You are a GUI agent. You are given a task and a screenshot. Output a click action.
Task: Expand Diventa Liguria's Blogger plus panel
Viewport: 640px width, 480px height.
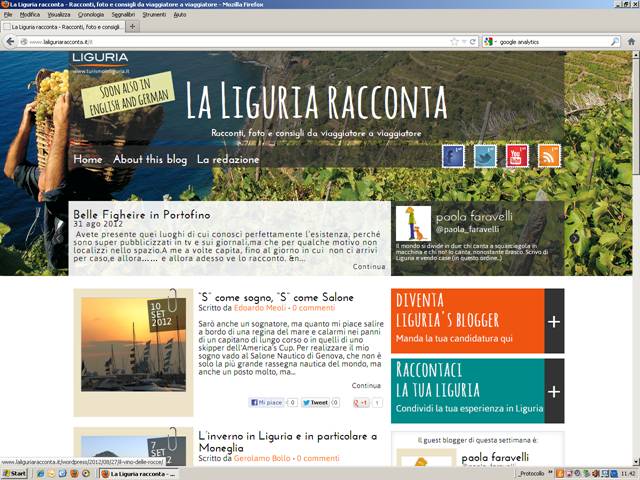click(554, 322)
